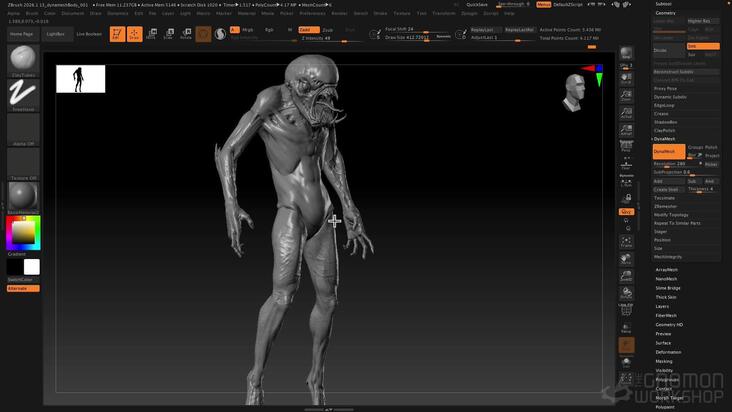Screen dimensions: 732x412
Task: Open LightBox browser
Action: click(x=56, y=34)
